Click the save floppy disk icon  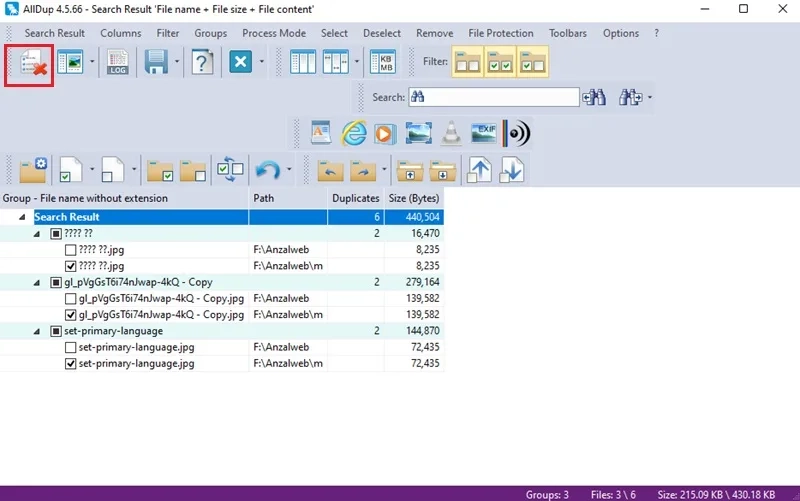[156, 62]
